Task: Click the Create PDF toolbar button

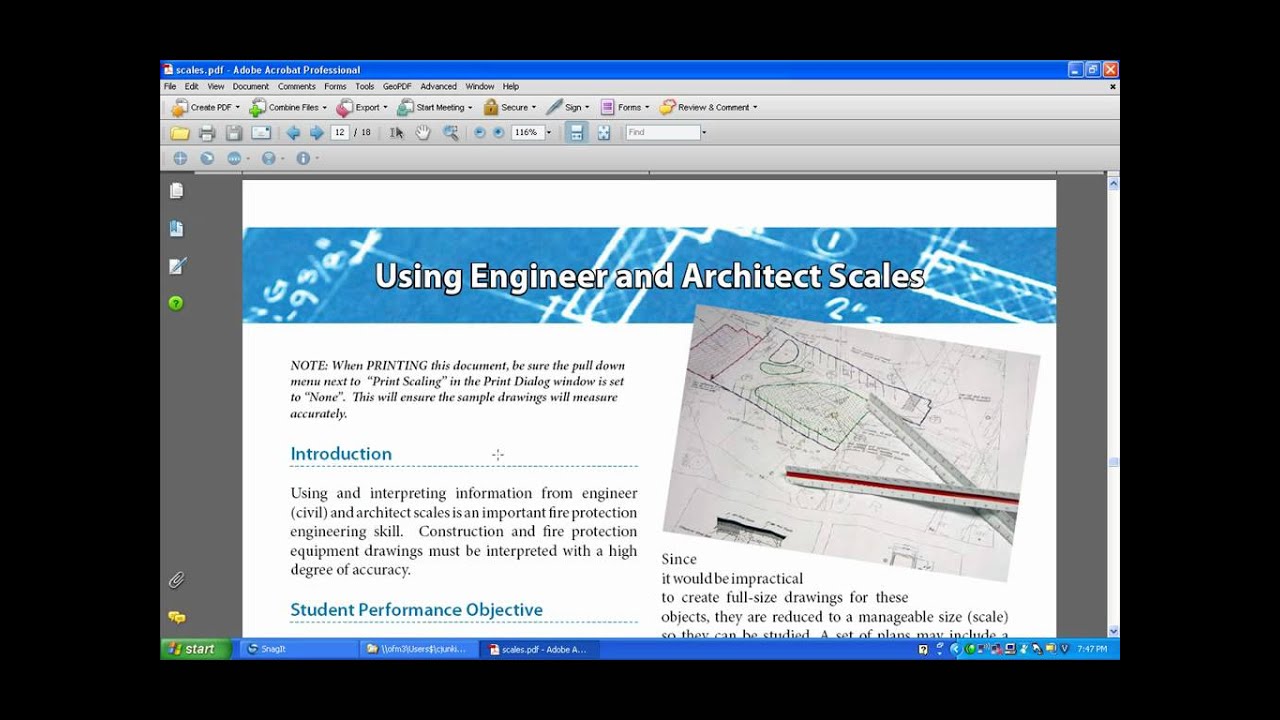Action: click(207, 107)
